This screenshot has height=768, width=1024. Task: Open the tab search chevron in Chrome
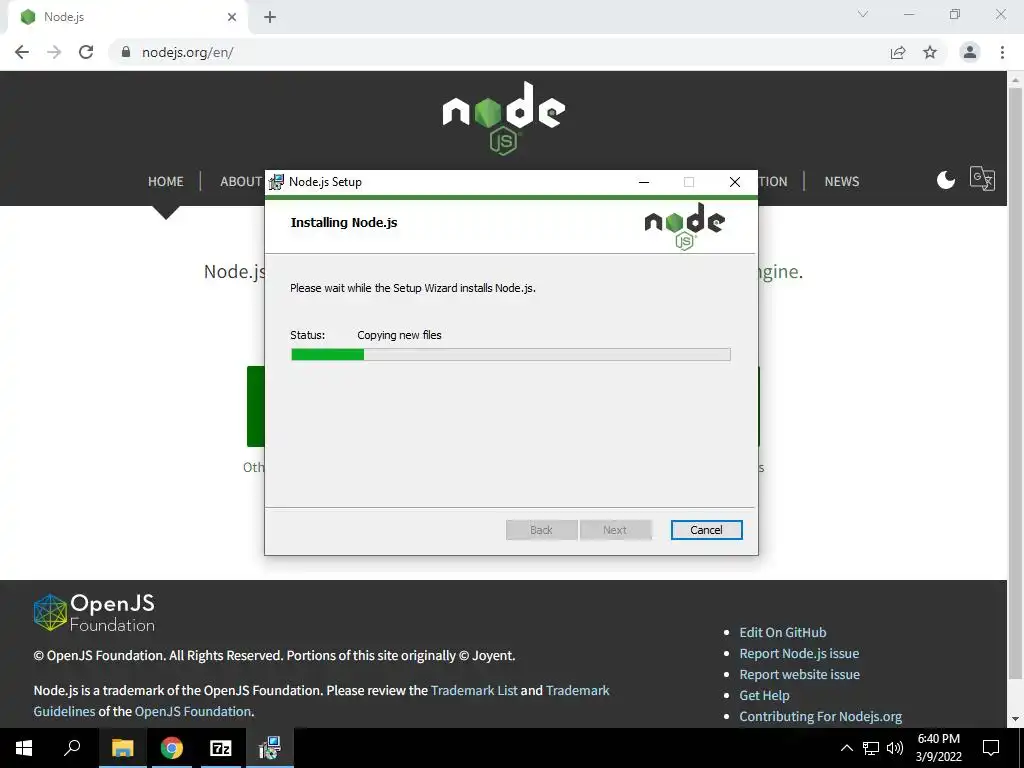(863, 14)
